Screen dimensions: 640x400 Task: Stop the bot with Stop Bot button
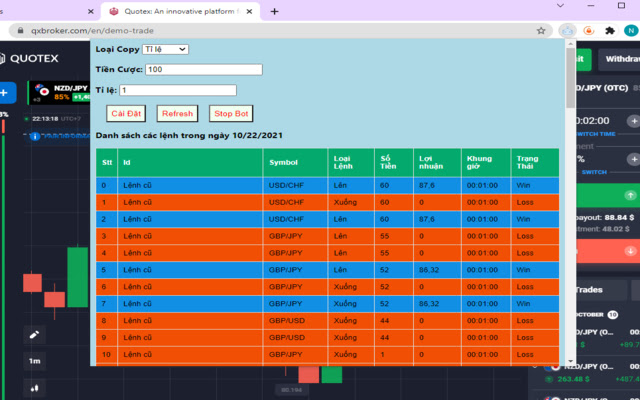[231, 113]
